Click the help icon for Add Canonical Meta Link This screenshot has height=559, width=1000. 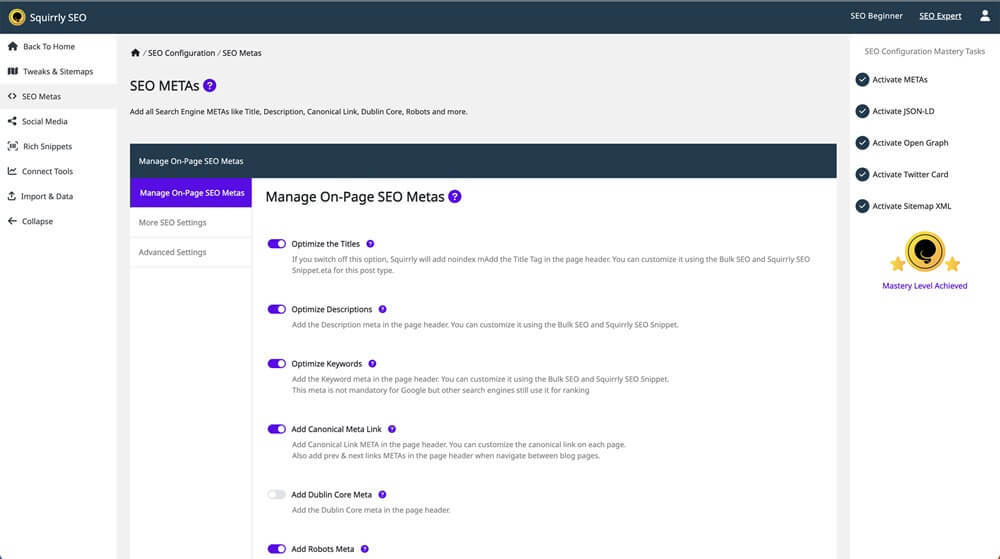tap(392, 429)
